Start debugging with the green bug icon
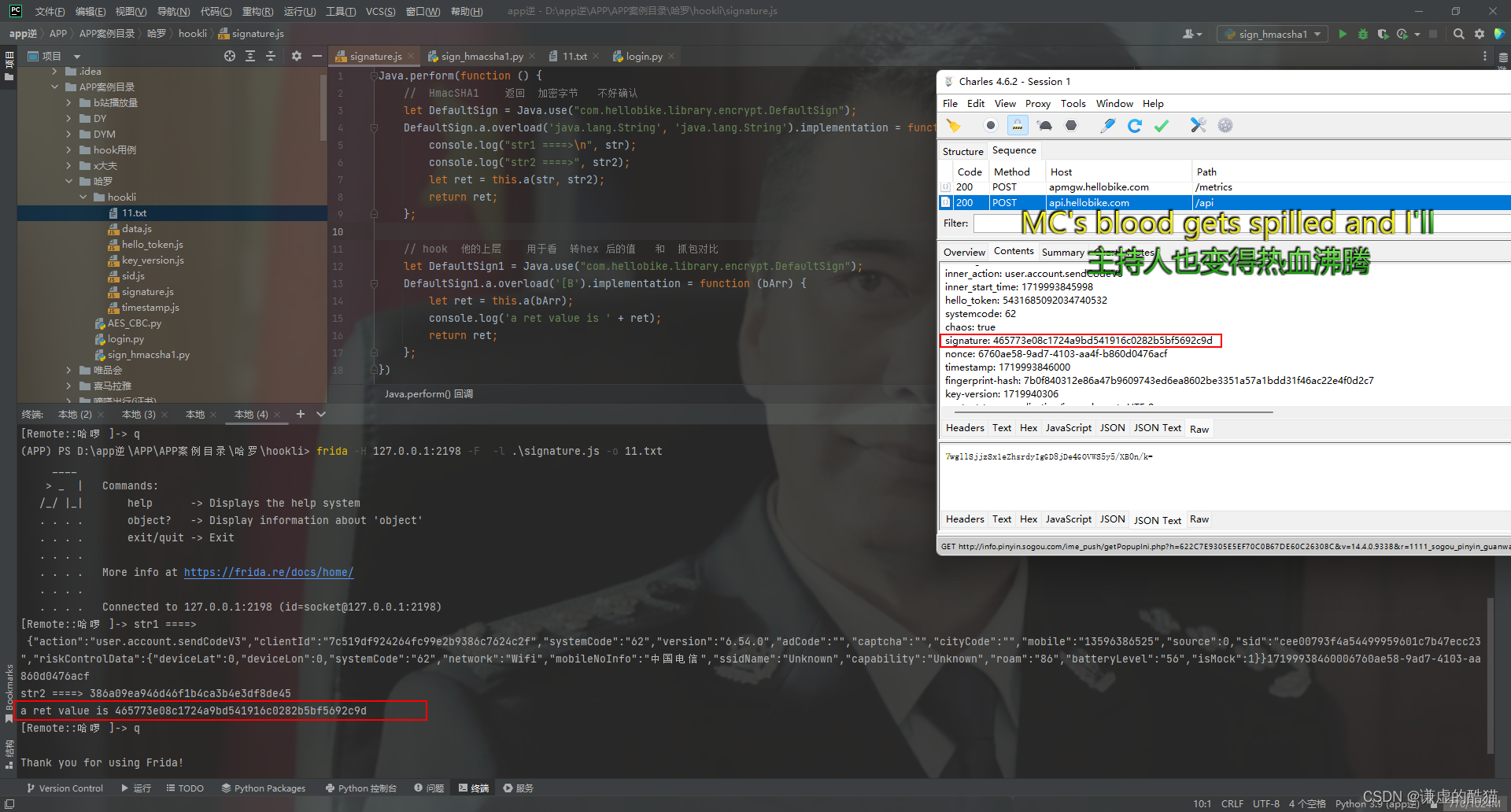 pyautogui.click(x=1363, y=34)
